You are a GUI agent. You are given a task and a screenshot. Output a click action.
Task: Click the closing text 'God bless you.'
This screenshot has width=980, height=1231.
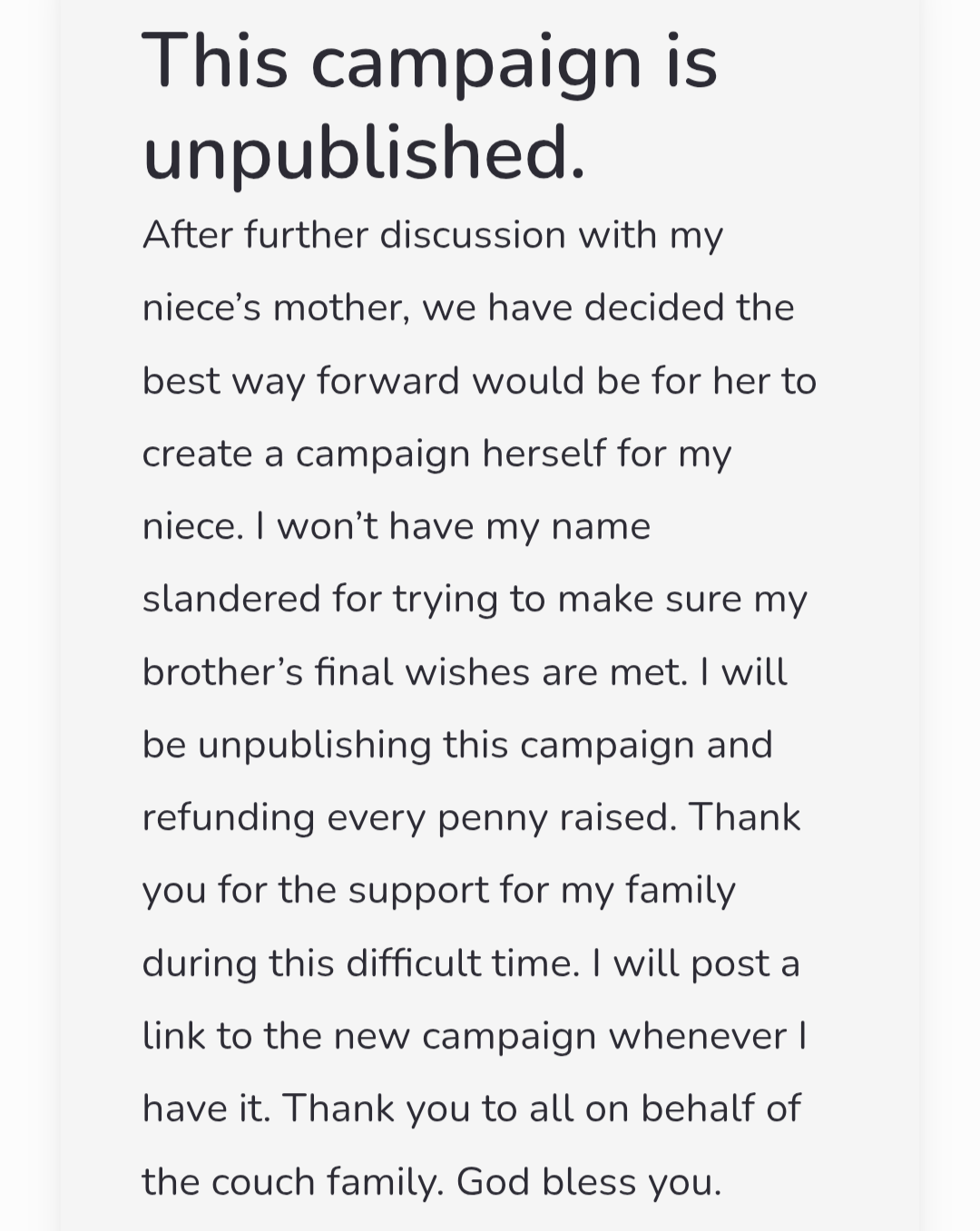[x=589, y=1182]
